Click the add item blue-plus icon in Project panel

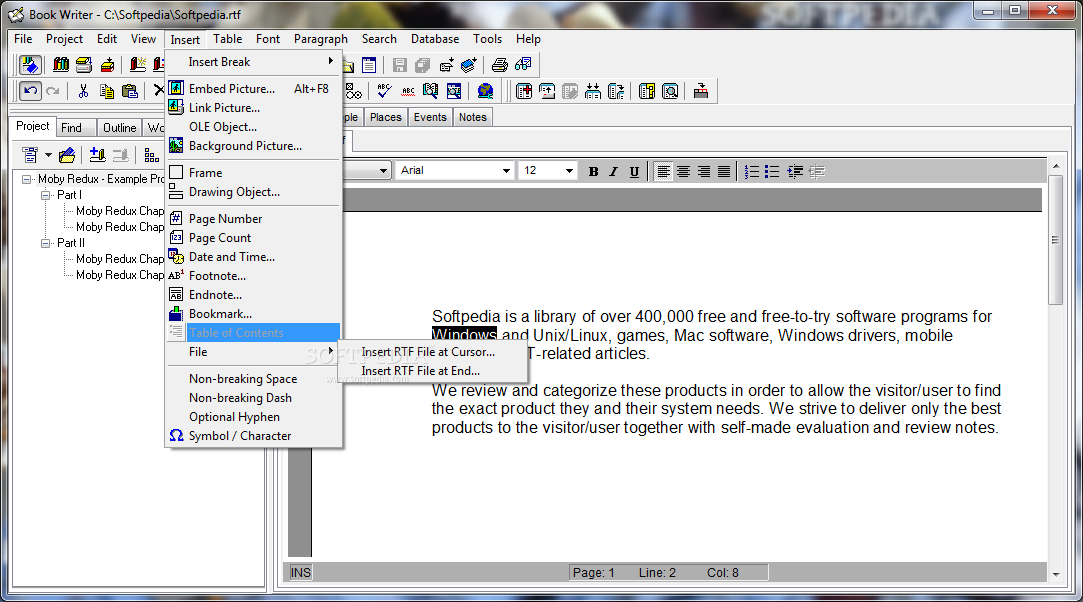click(x=97, y=155)
